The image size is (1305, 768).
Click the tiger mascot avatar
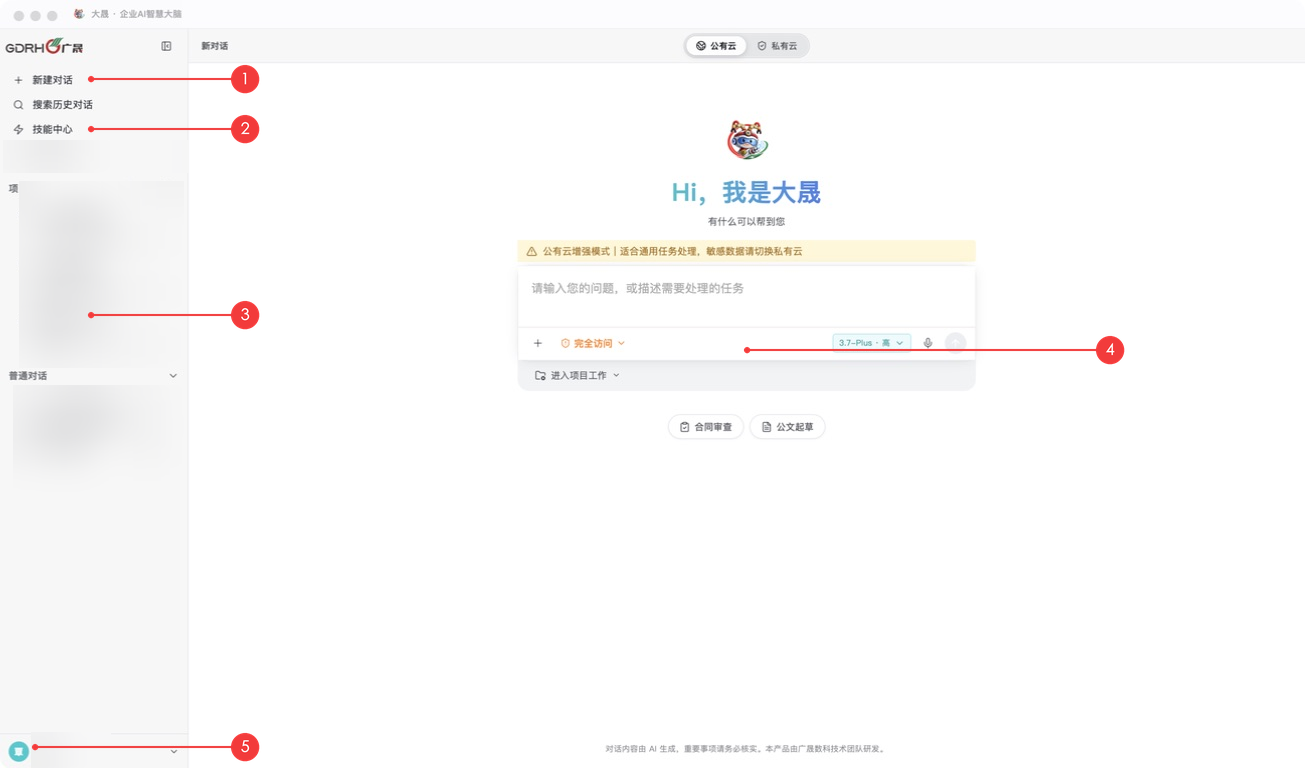tap(746, 140)
